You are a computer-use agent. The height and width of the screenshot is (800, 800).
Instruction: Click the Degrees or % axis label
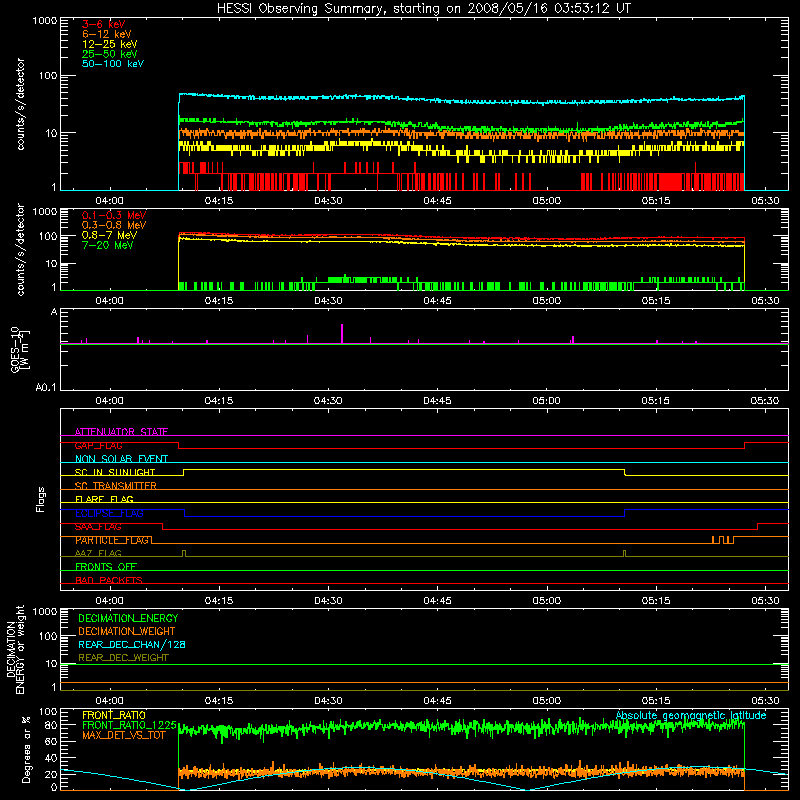click(26, 749)
